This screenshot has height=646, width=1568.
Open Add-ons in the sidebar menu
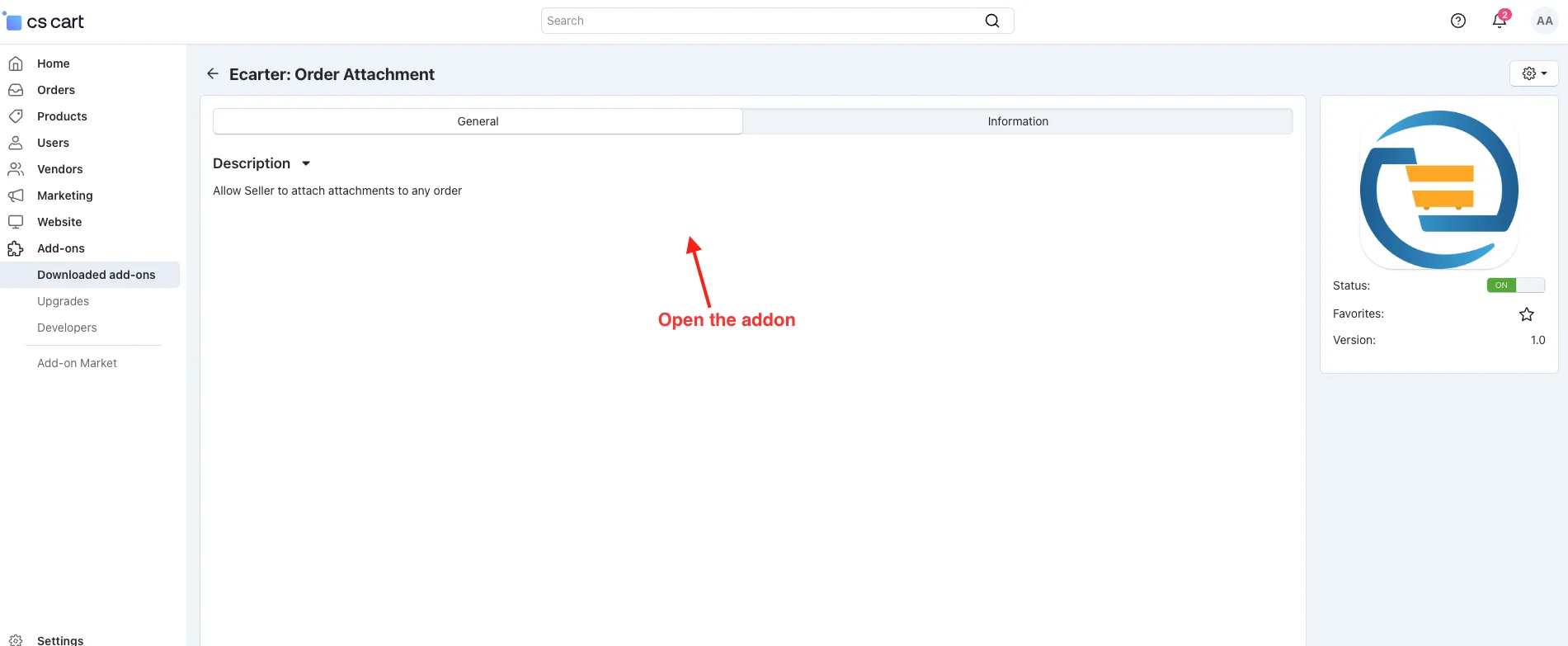coord(61,248)
